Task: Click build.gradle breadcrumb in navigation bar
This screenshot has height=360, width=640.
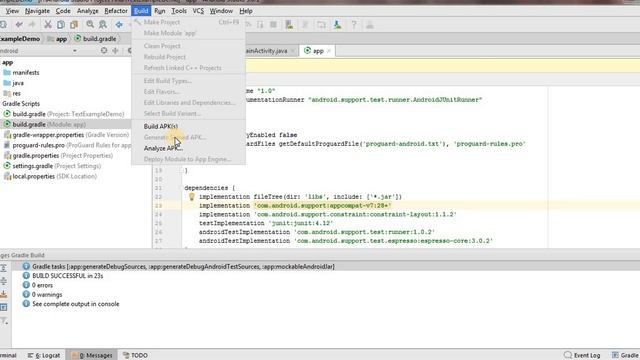Action: coord(96,39)
